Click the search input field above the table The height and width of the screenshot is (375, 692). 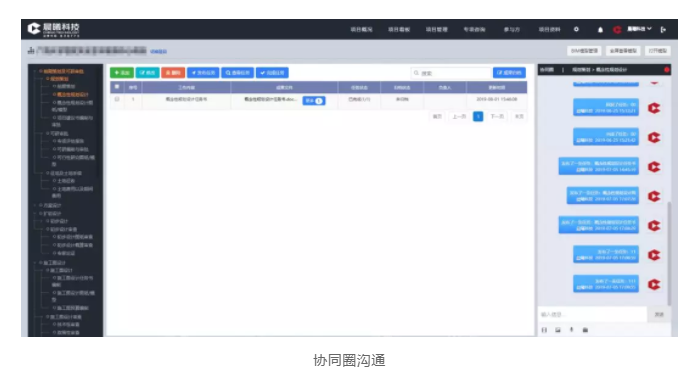coord(451,73)
